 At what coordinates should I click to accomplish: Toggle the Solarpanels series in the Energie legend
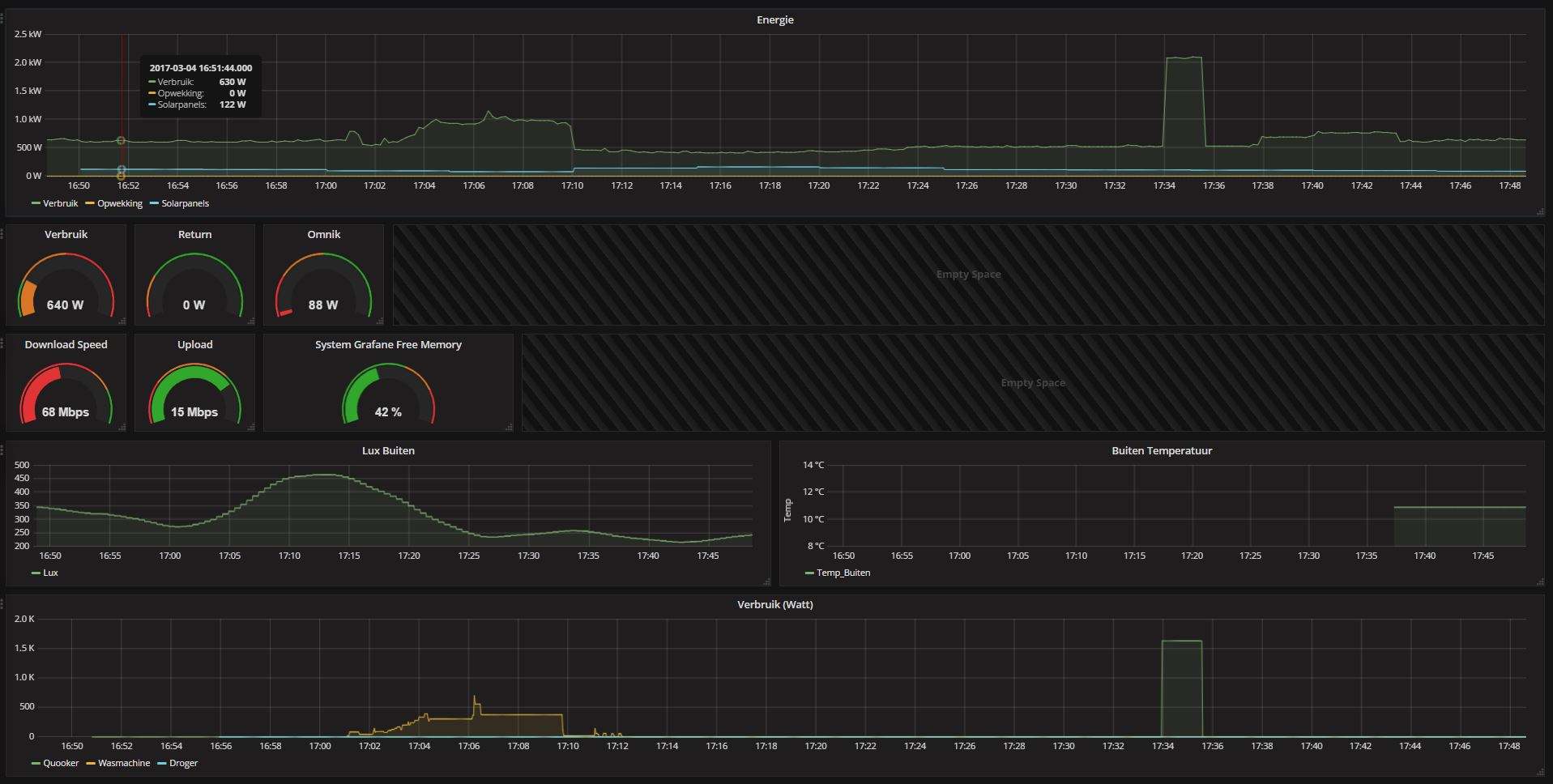coord(185,203)
